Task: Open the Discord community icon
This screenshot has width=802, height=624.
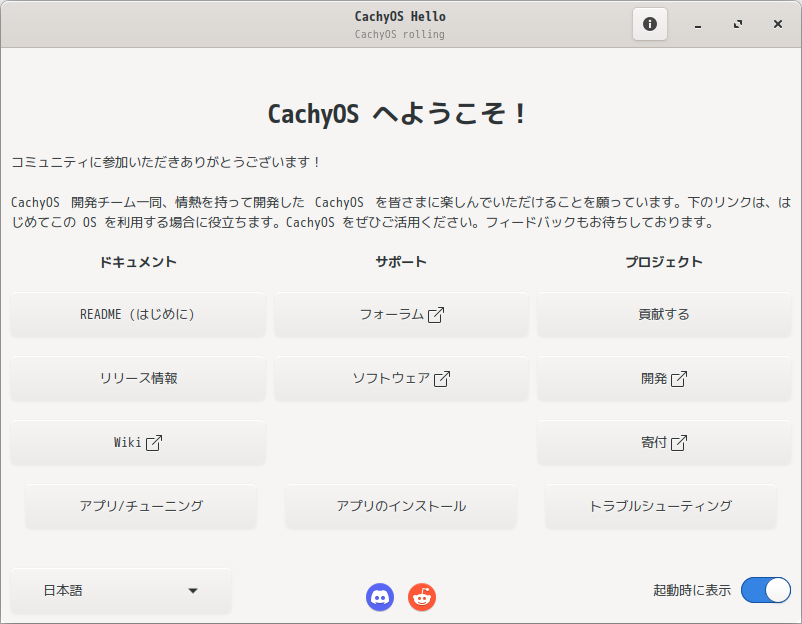Action: (x=380, y=597)
